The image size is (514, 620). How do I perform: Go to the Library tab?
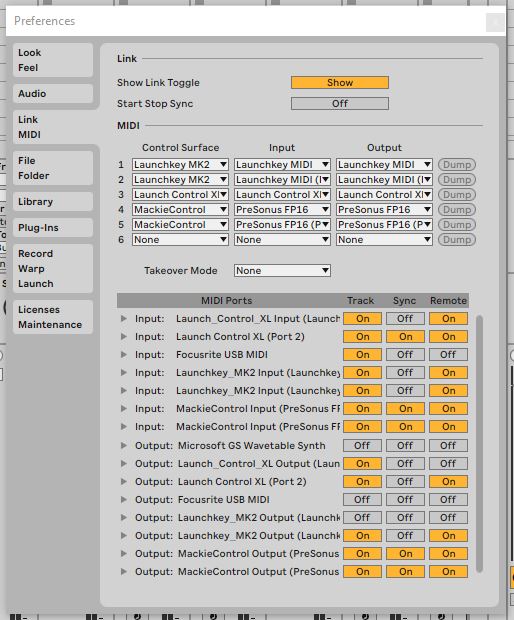(x=53, y=202)
